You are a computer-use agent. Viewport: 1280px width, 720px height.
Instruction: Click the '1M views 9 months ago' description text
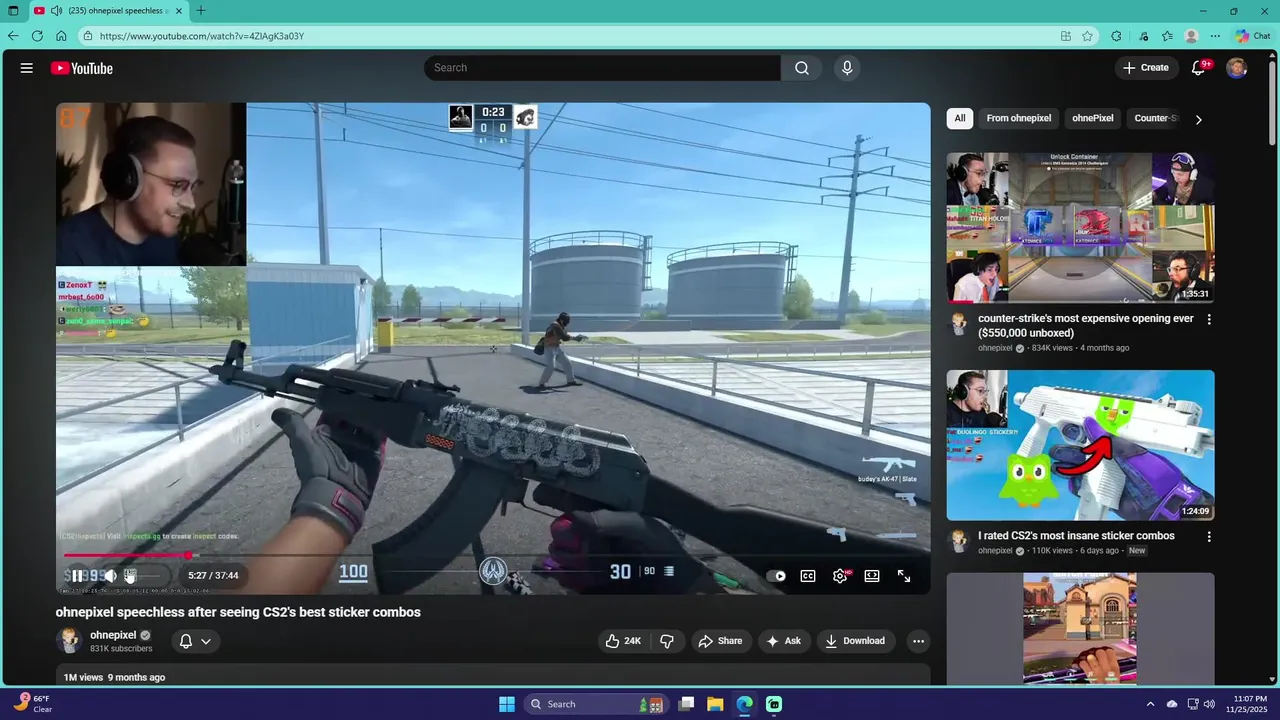tap(114, 677)
